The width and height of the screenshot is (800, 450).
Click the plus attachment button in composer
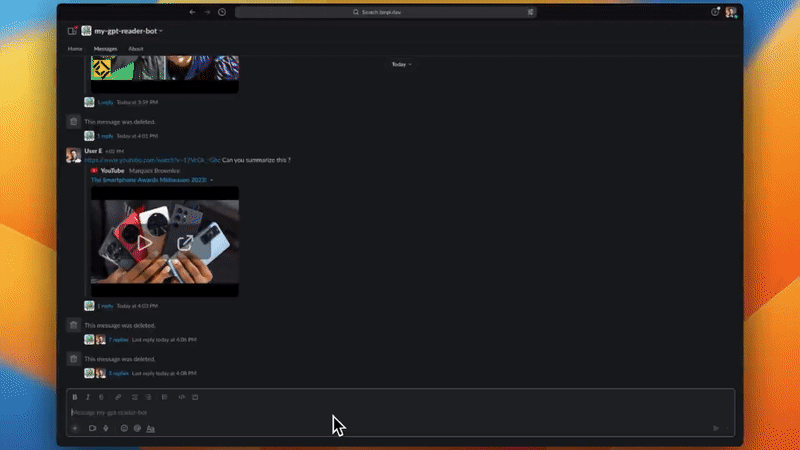tap(74, 428)
